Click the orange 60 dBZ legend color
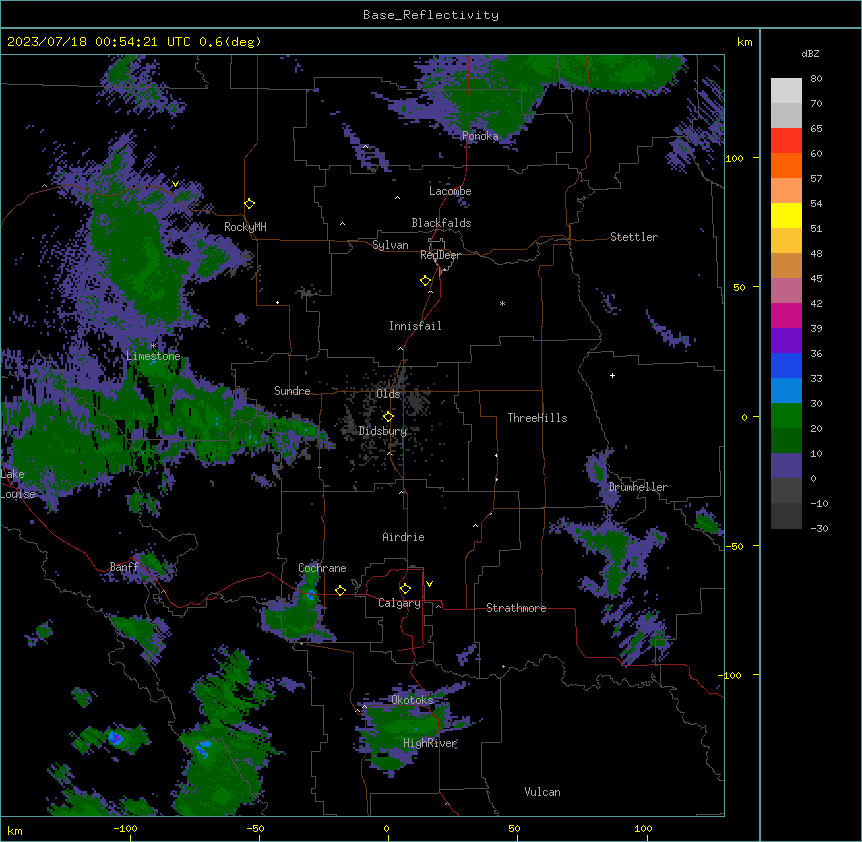This screenshot has height=842, width=862. pos(786,165)
